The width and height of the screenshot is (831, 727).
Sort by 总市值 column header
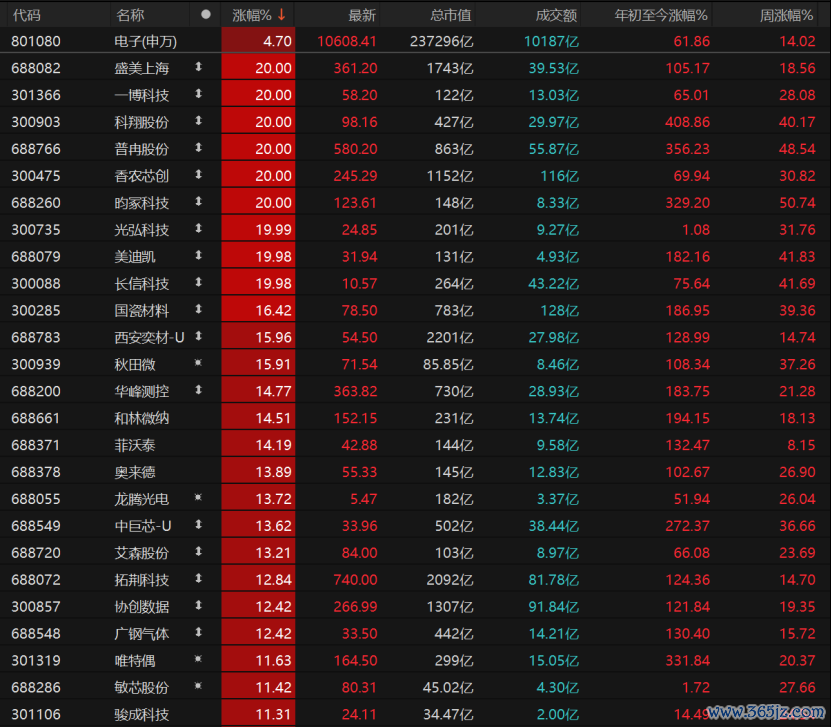pos(450,15)
